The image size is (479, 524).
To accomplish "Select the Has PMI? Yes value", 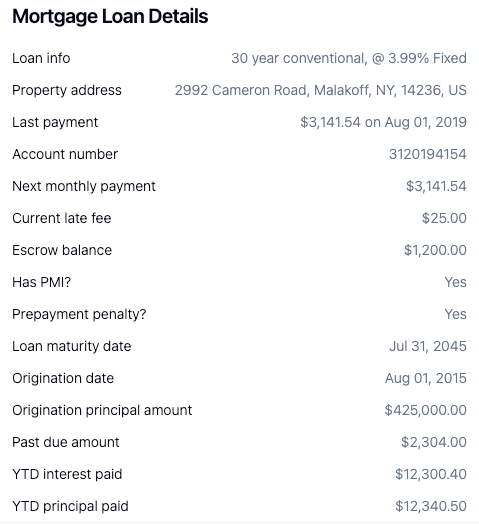I will tap(455, 282).
